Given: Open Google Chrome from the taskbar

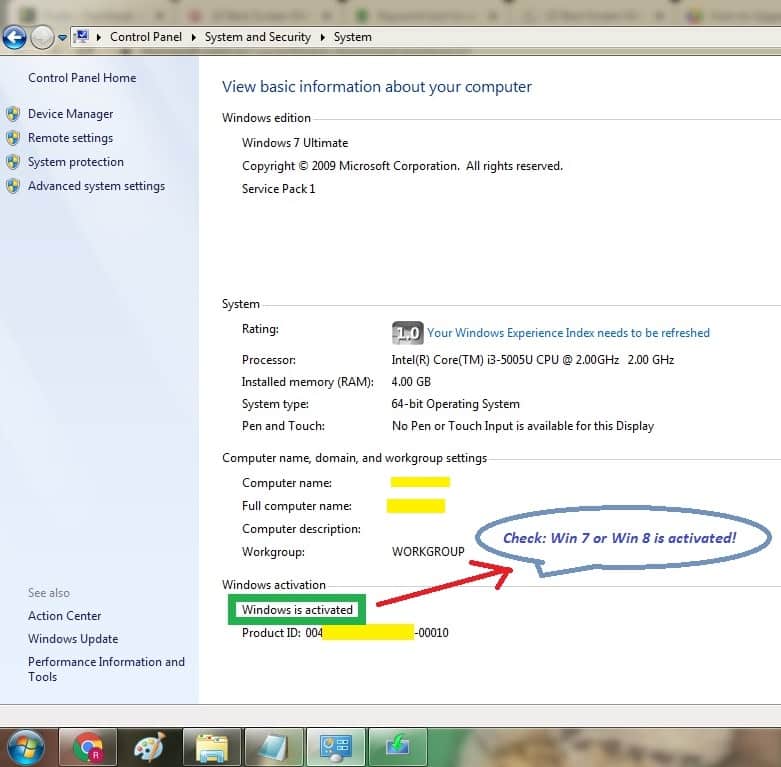Looking at the screenshot, I should tap(88, 748).
